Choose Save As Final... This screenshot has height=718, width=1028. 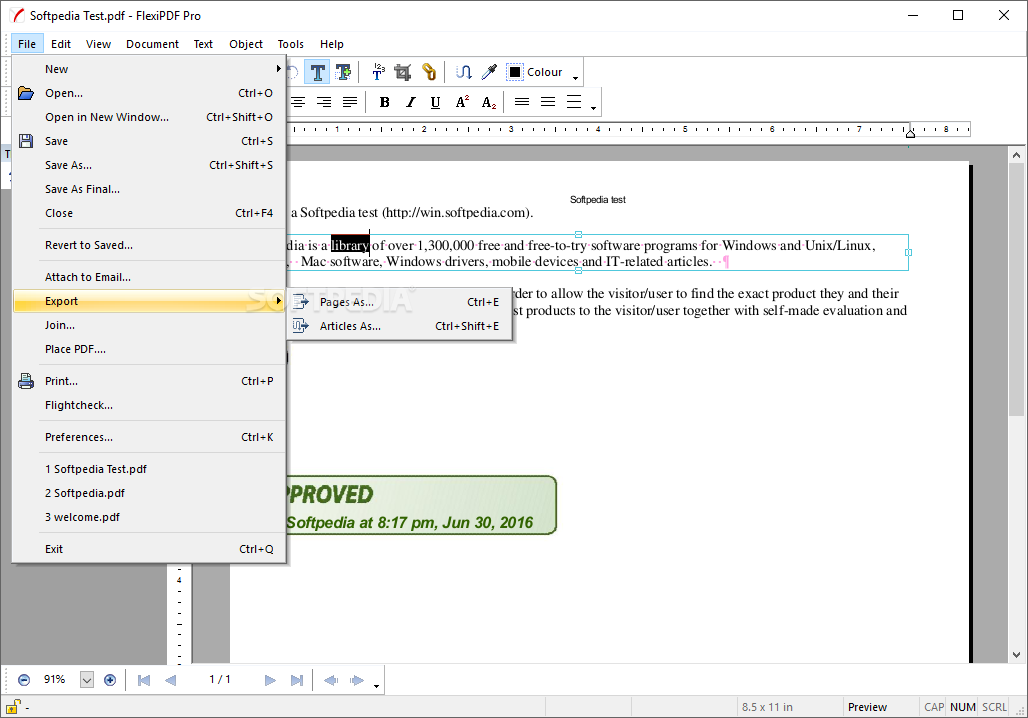(149, 189)
